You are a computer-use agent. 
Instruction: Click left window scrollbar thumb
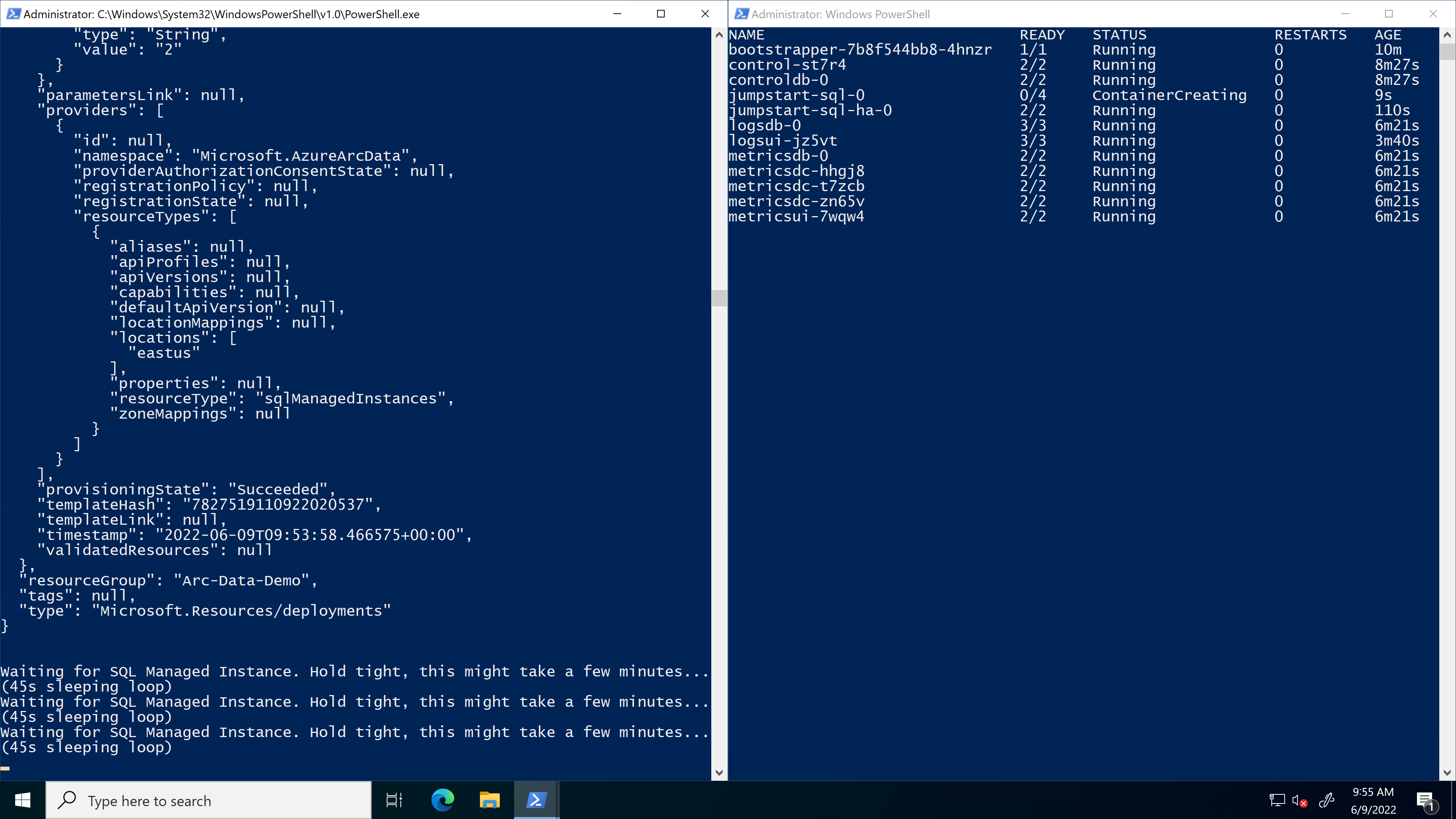tap(719, 298)
